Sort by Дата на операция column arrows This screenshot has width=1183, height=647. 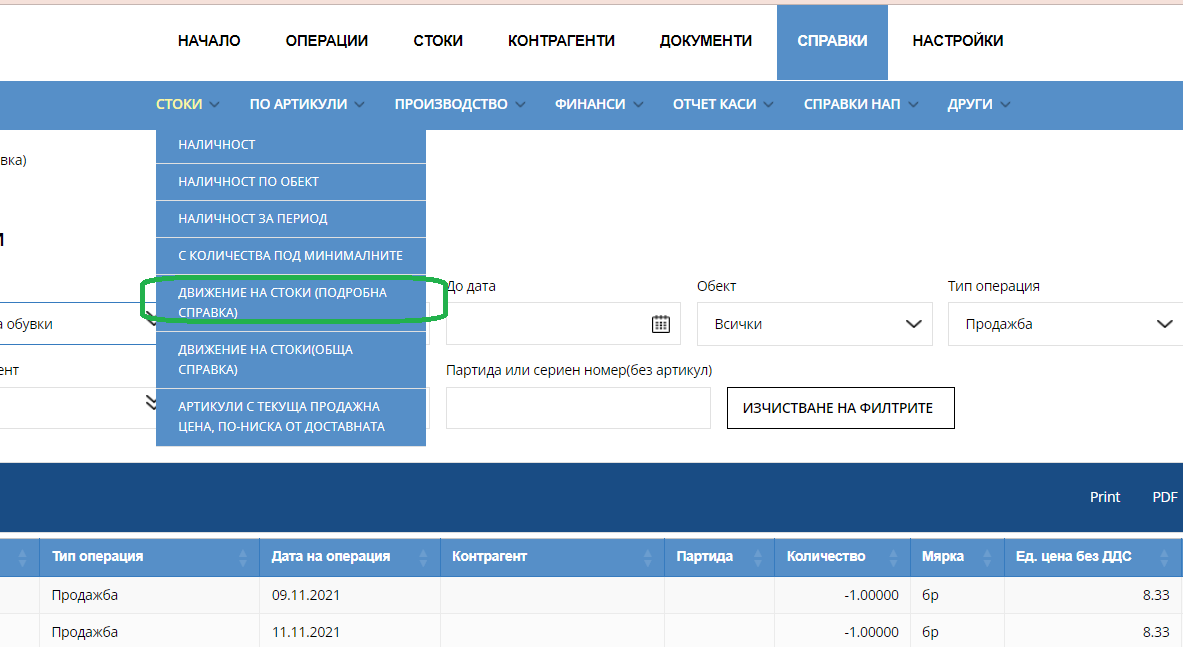tap(422, 557)
